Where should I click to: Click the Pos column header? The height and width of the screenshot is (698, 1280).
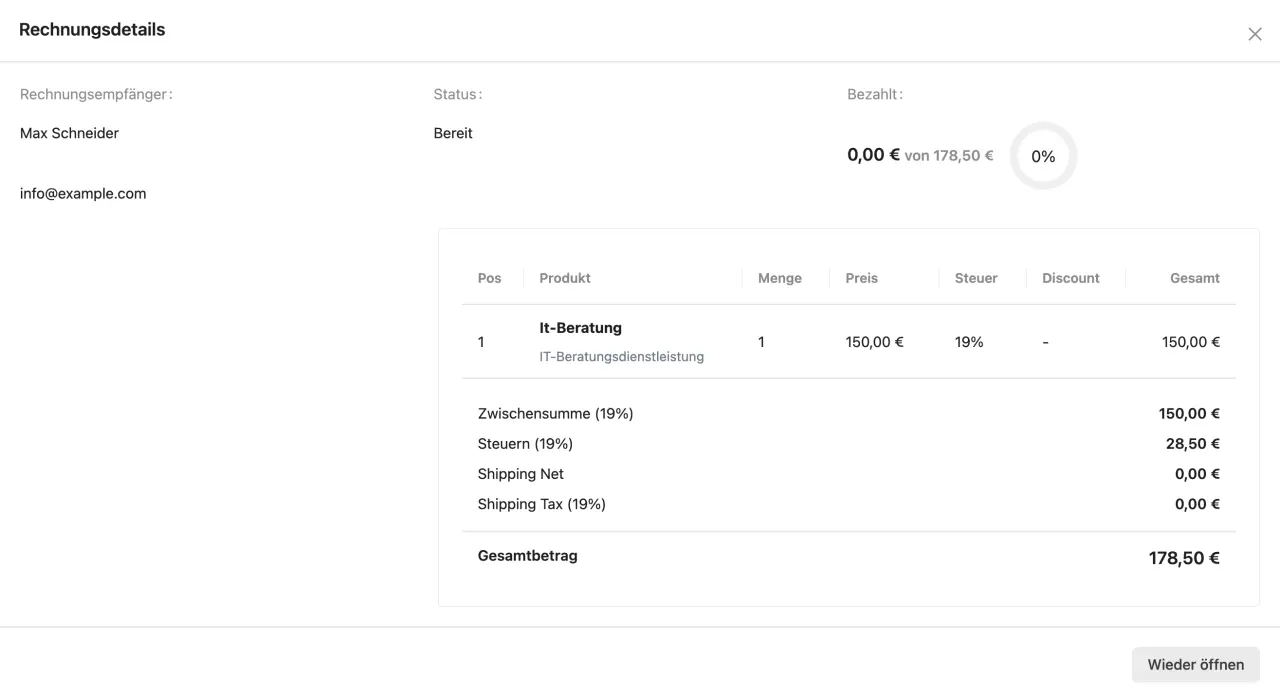[x=489, y=278]
